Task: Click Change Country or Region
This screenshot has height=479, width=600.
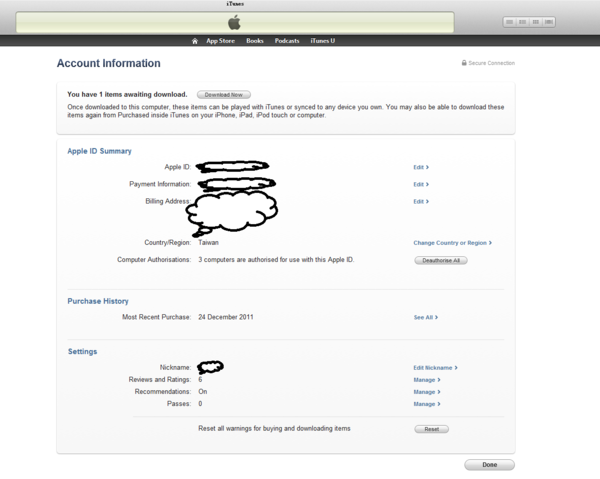Action: tap(452, 243)
